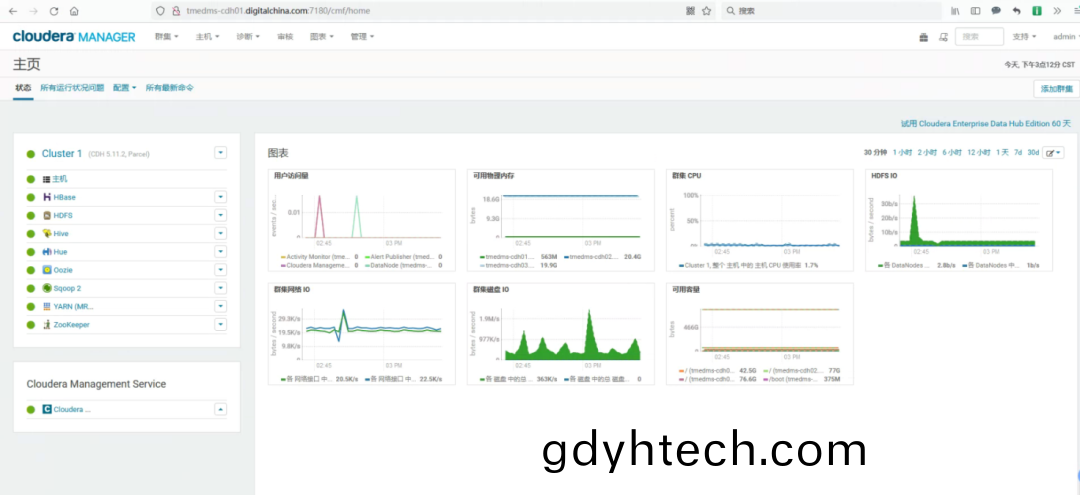1080x495 pixels.
Task: Click the browser forward arrow
Action: coord(33,11)
